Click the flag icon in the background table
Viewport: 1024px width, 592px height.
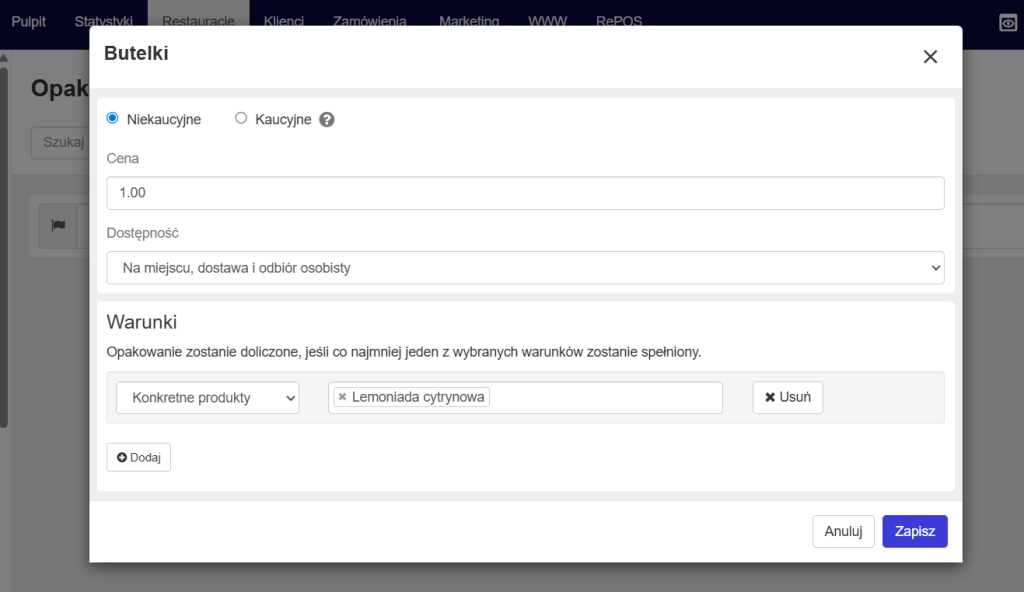point(58,226)
